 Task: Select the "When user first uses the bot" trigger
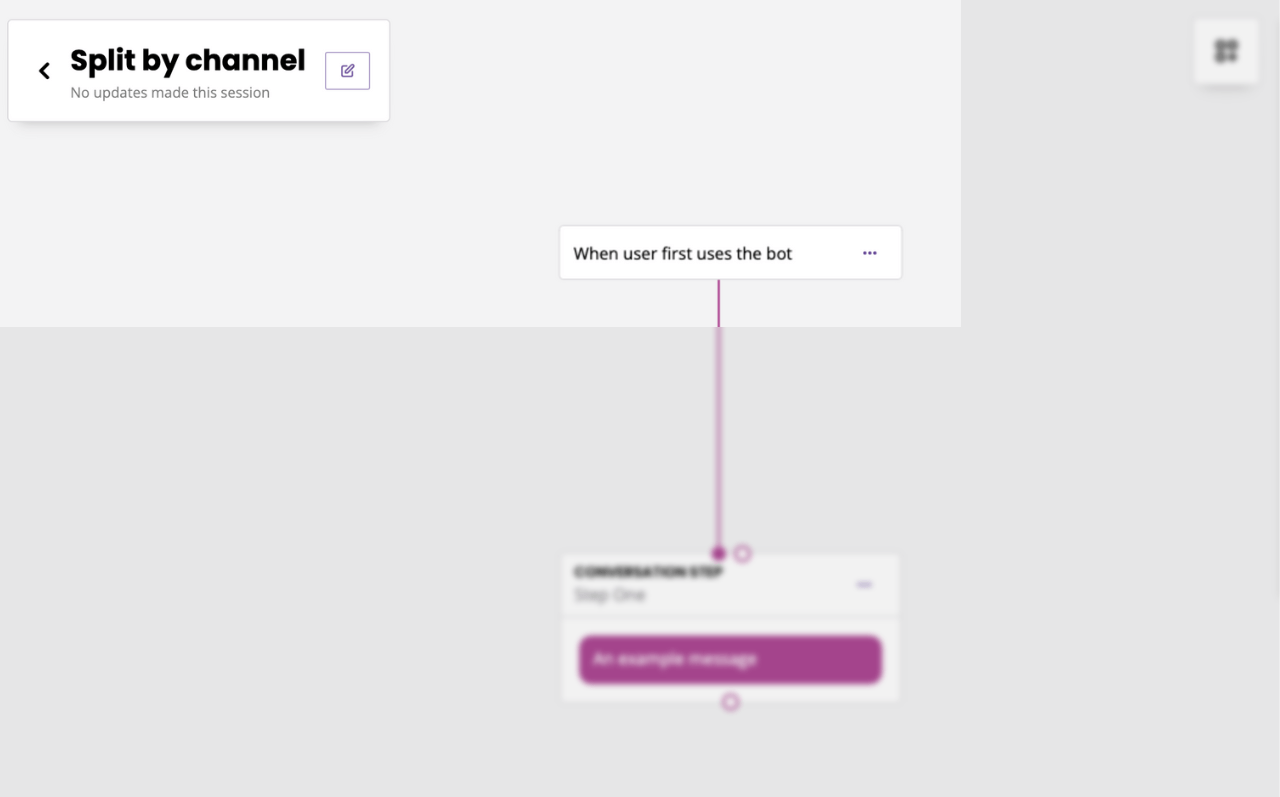tap(730, 253)
